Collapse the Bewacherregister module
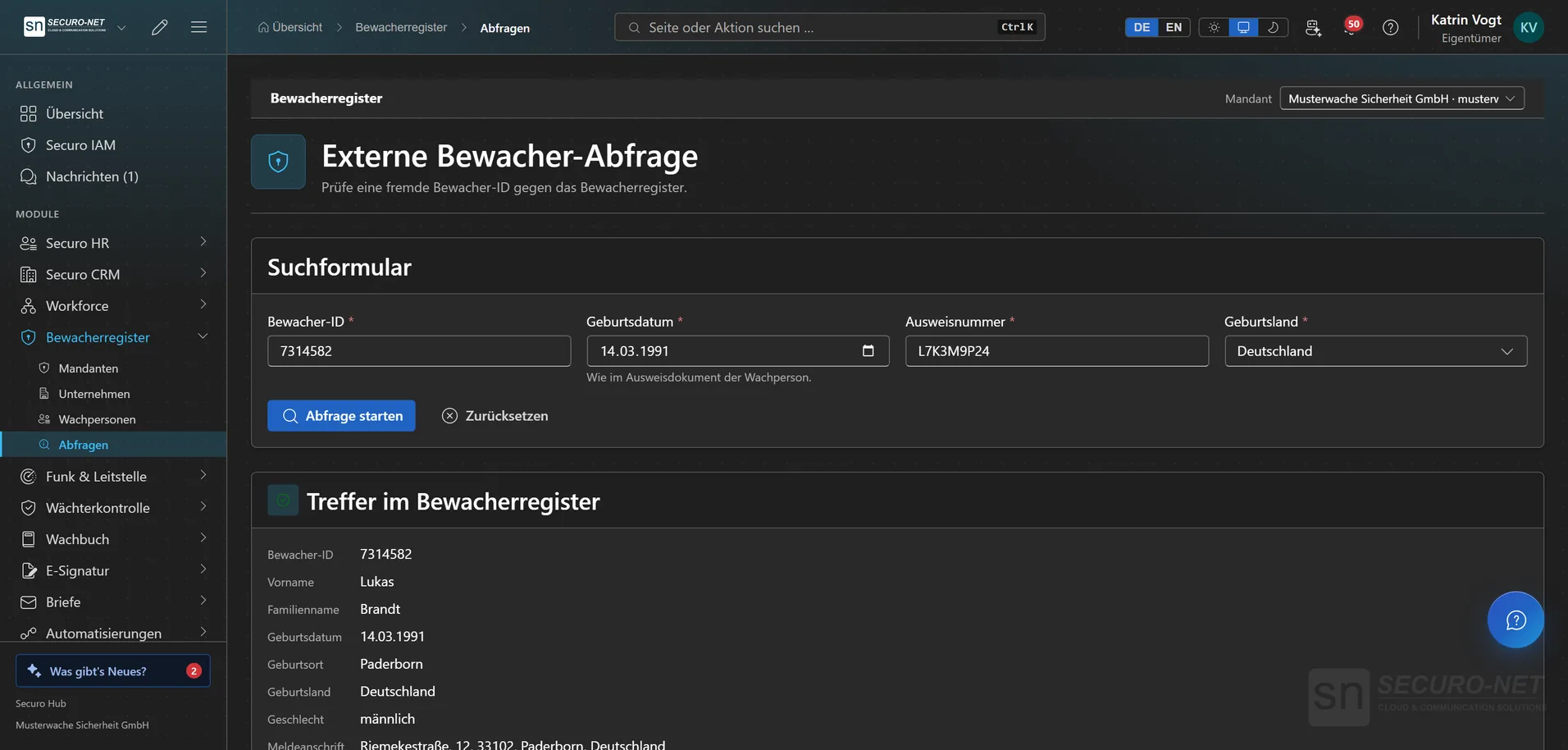Screen dimensions: 1568x750 pos(113,337)
